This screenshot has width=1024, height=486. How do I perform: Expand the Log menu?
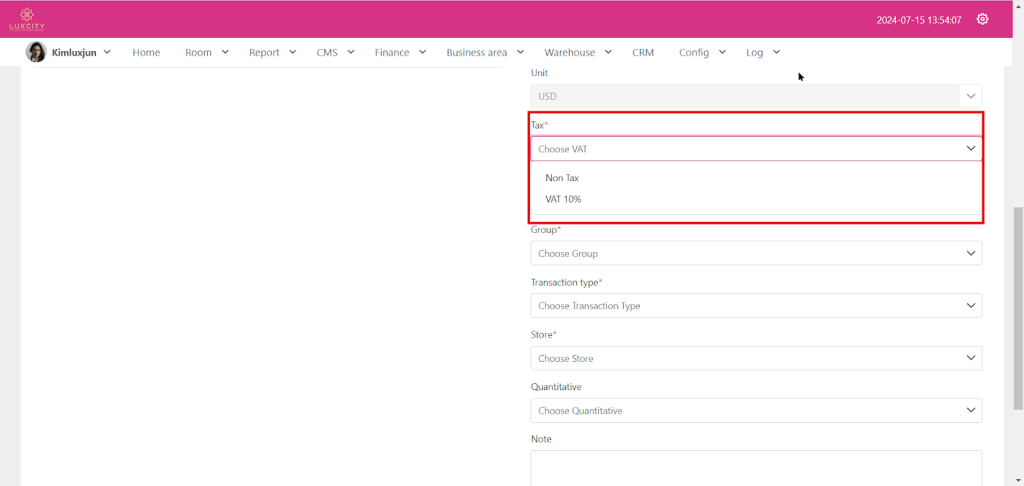(762, 52)
